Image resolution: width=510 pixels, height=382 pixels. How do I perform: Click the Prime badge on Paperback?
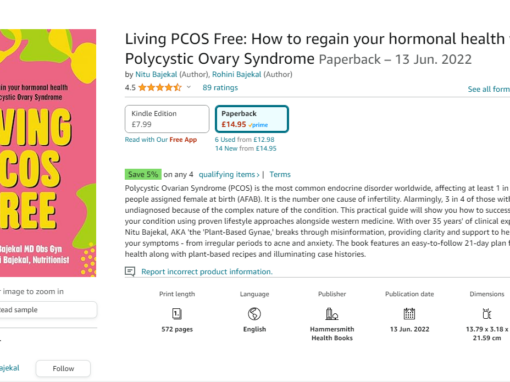click(x=258, y=125)
